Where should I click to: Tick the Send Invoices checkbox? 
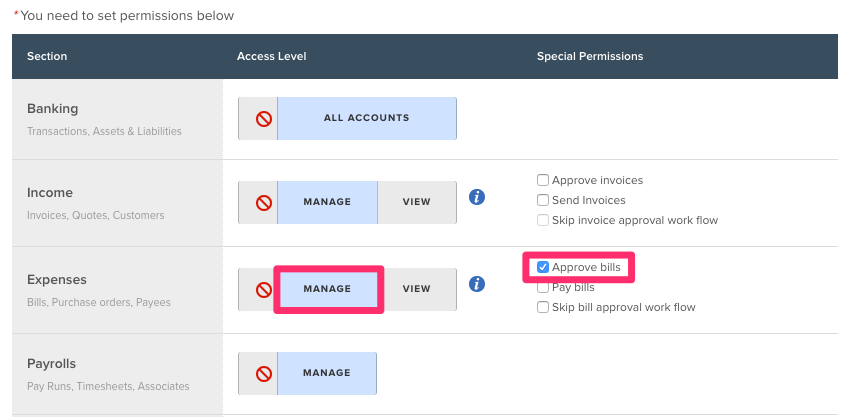pos(542,200)
